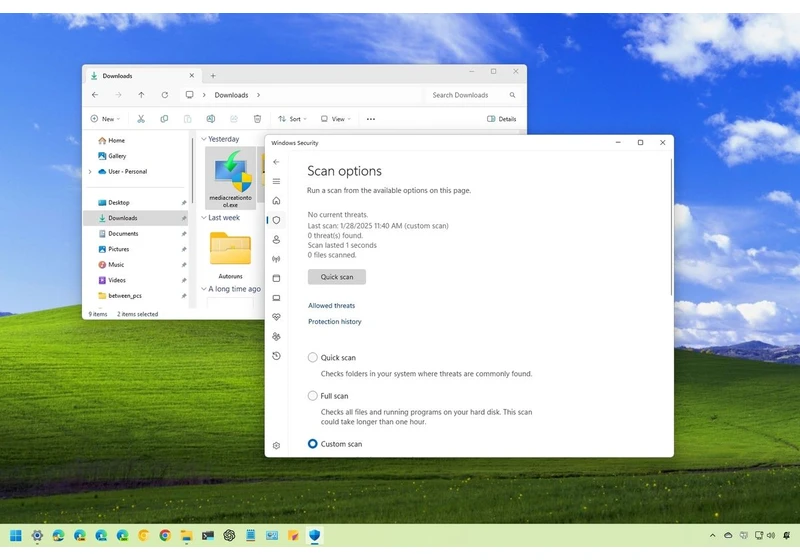Open the Sort dropdown in File Explorer

point(292,119)
